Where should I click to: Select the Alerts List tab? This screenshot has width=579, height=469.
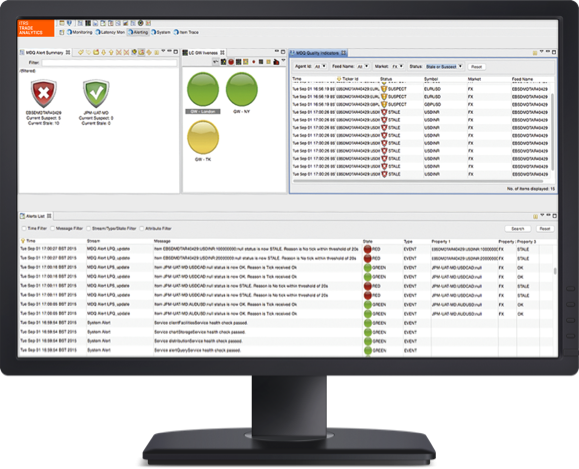point(35,216)
